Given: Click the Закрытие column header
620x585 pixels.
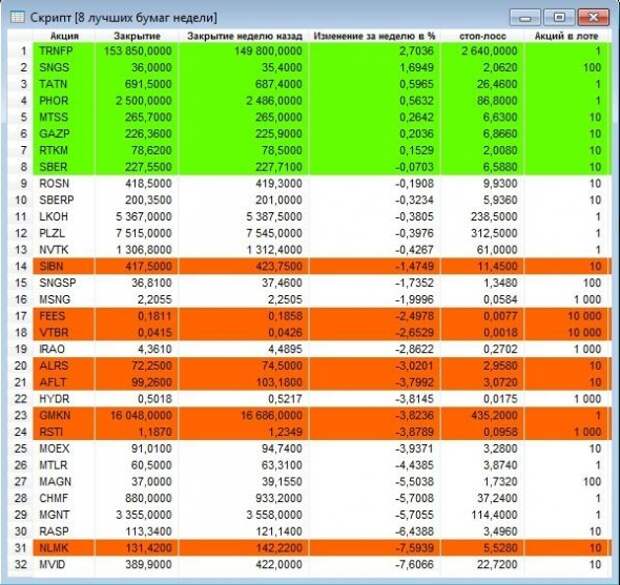Looking at the screenshot, I should pyautogui.click(x=137, y=36).
